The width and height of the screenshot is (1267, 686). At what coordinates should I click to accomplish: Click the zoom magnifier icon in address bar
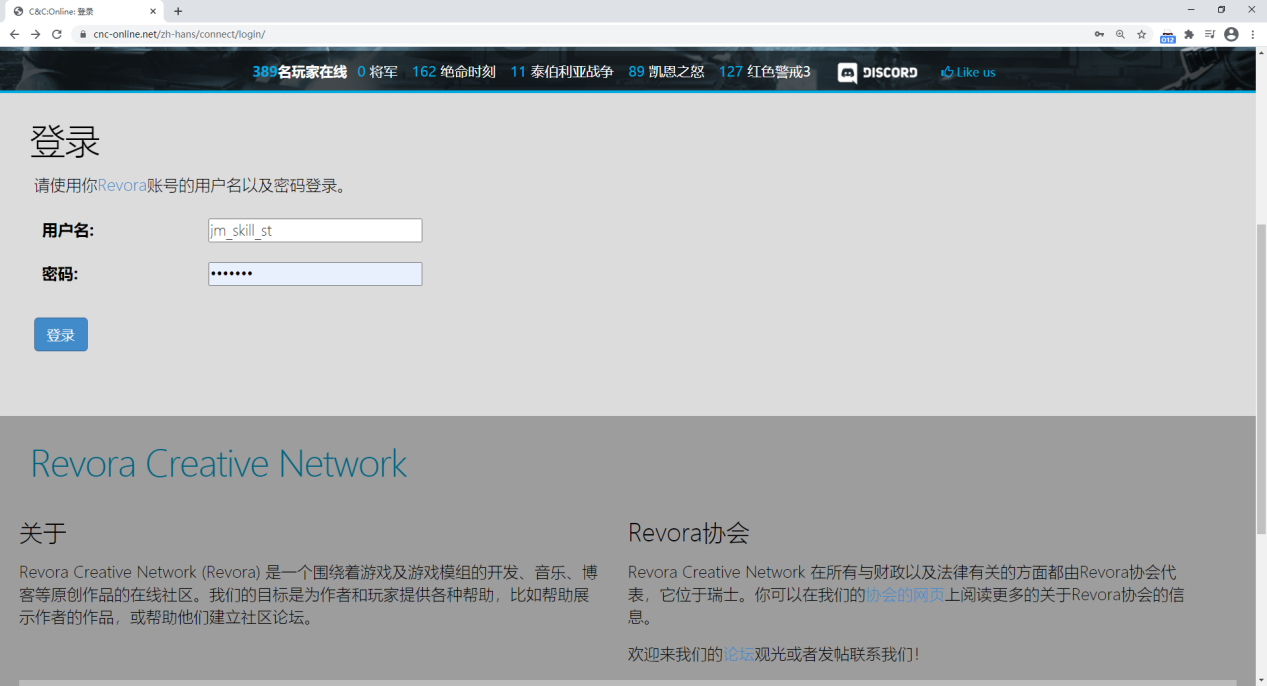pos(1120,34)
